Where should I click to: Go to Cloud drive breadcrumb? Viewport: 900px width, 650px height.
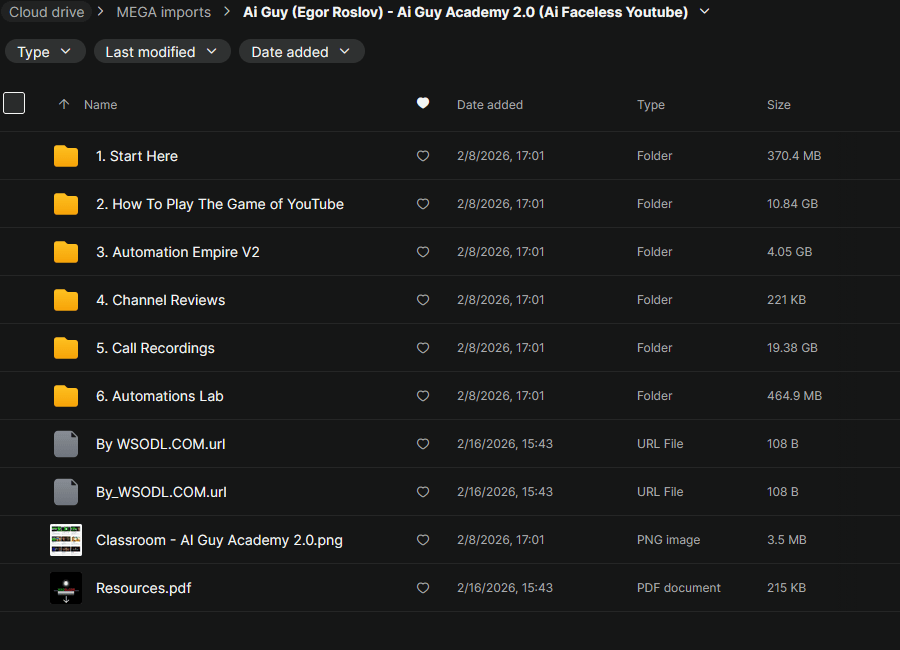tap(45, 12)
